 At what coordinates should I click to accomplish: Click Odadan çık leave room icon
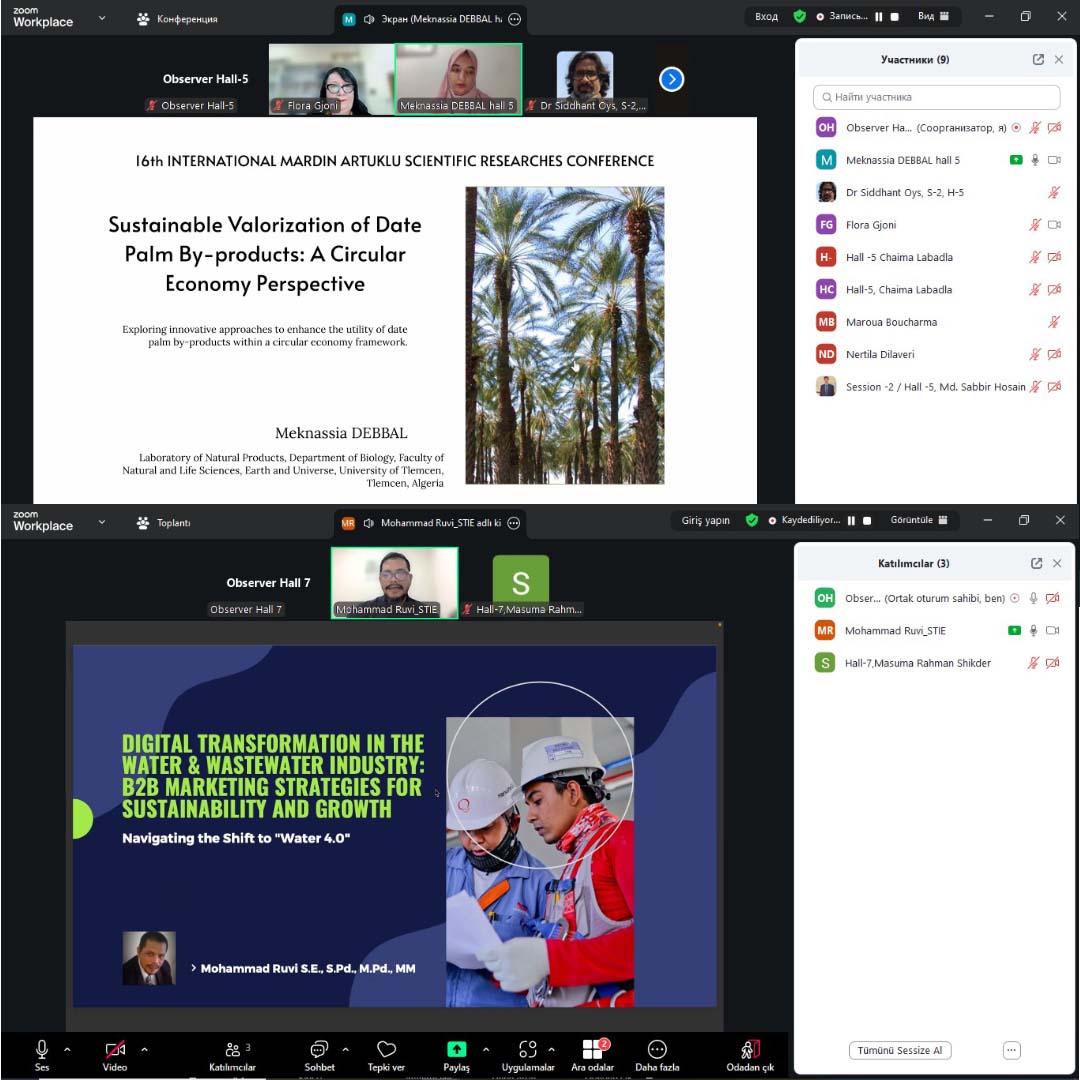click(750, 1049)
